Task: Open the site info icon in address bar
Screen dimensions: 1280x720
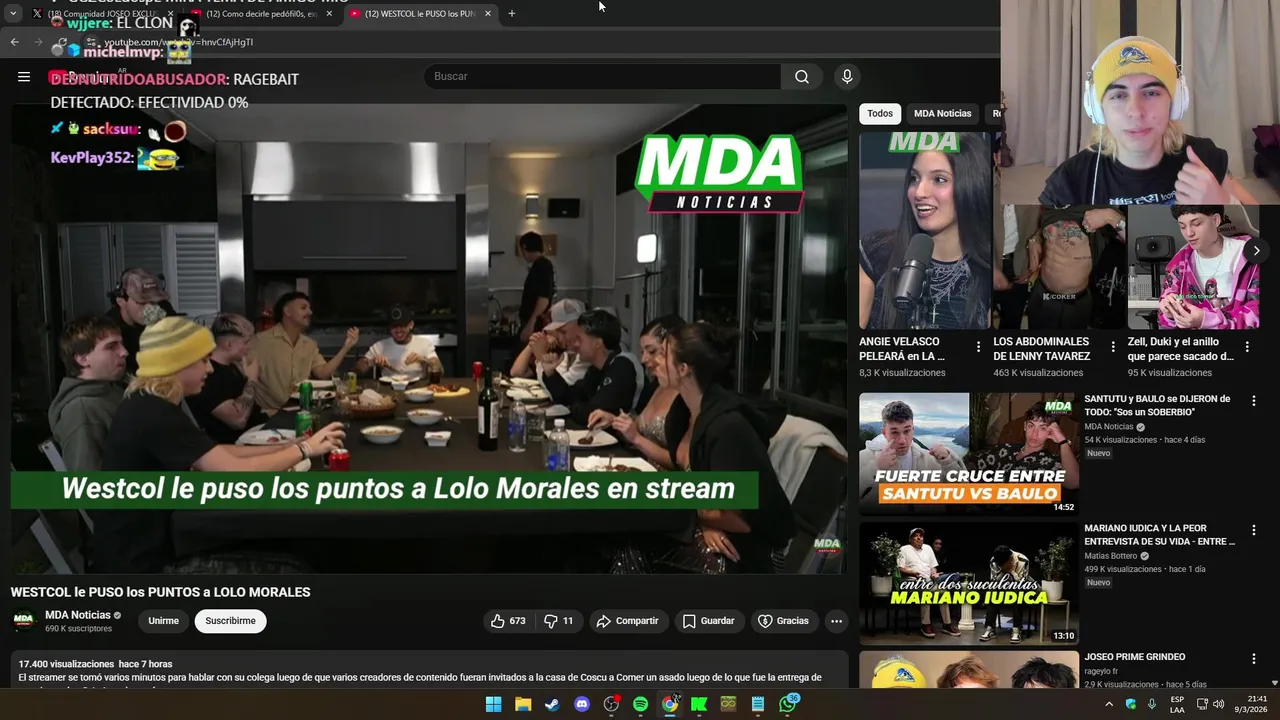Action: (90, 42)
